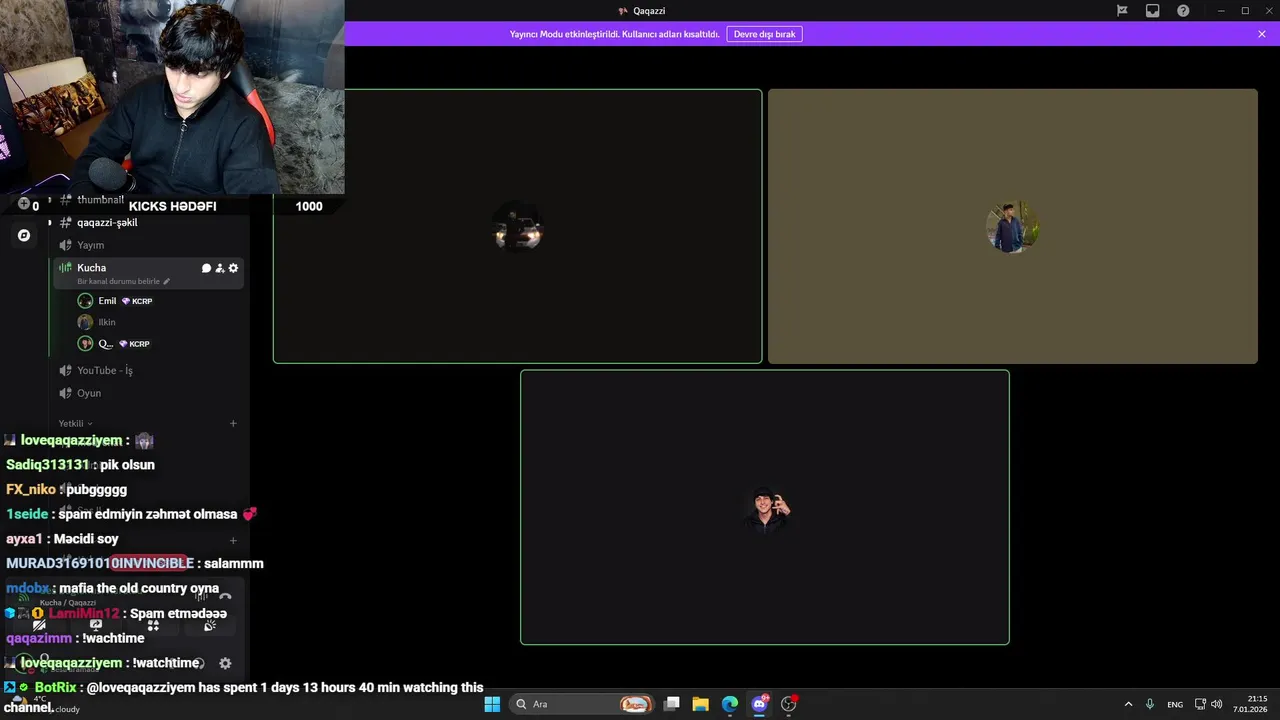The height and width of the screenshot is (720, 1280).
Task: Edit channel status via pencil icon
Action: point(167,282)
